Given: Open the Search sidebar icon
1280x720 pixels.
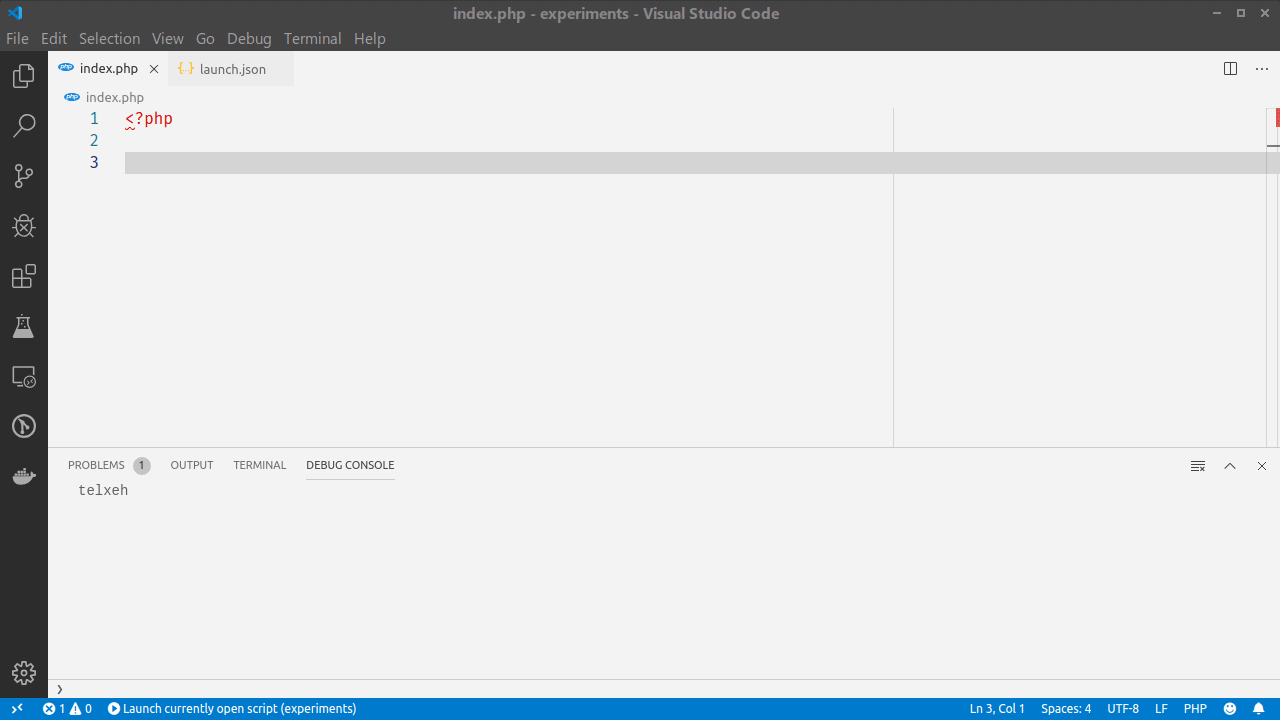Looking at the screenshot, I should tap(23, 125).
